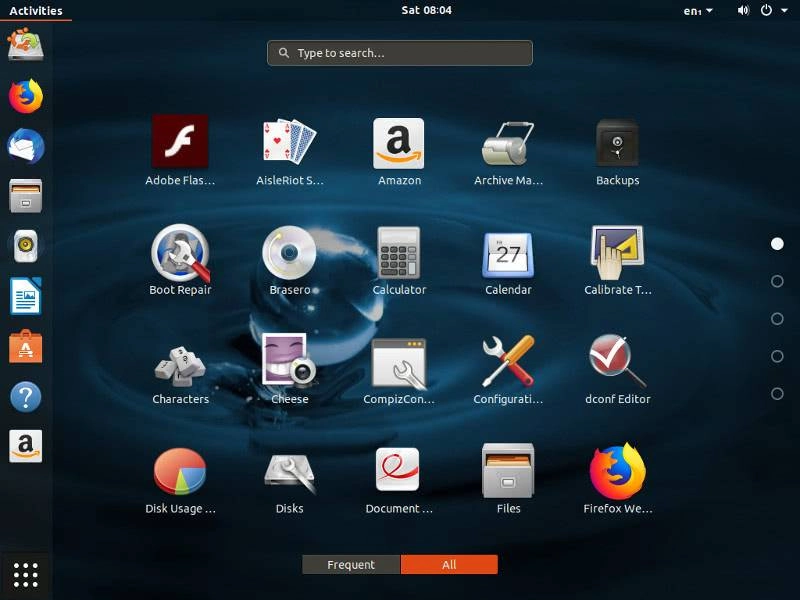This screenshot has width=800, height=600.
Task: Go to third app page indicator
Action: (777, 319)
